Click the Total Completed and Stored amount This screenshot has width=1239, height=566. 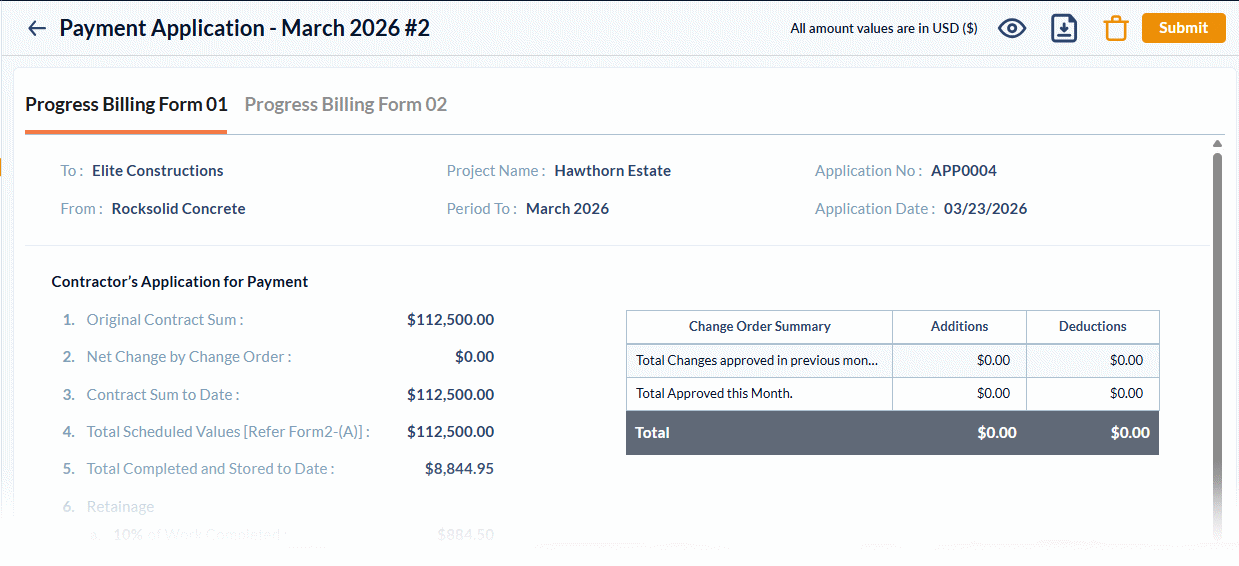pos(459,468)
